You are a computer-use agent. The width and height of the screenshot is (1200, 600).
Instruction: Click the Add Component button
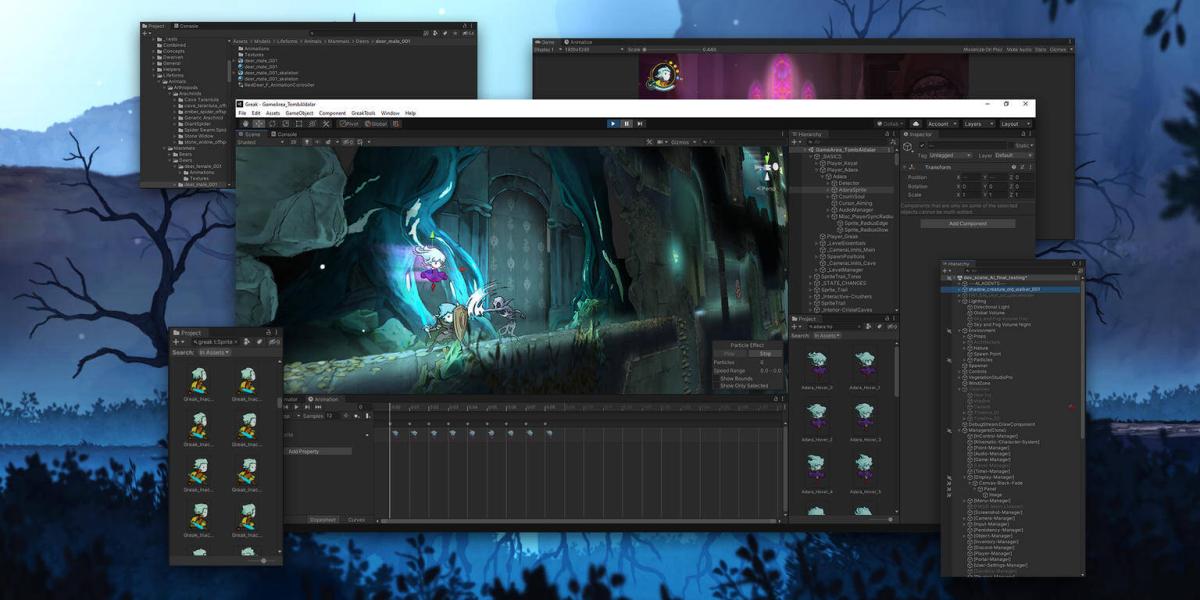click(967, 223)
